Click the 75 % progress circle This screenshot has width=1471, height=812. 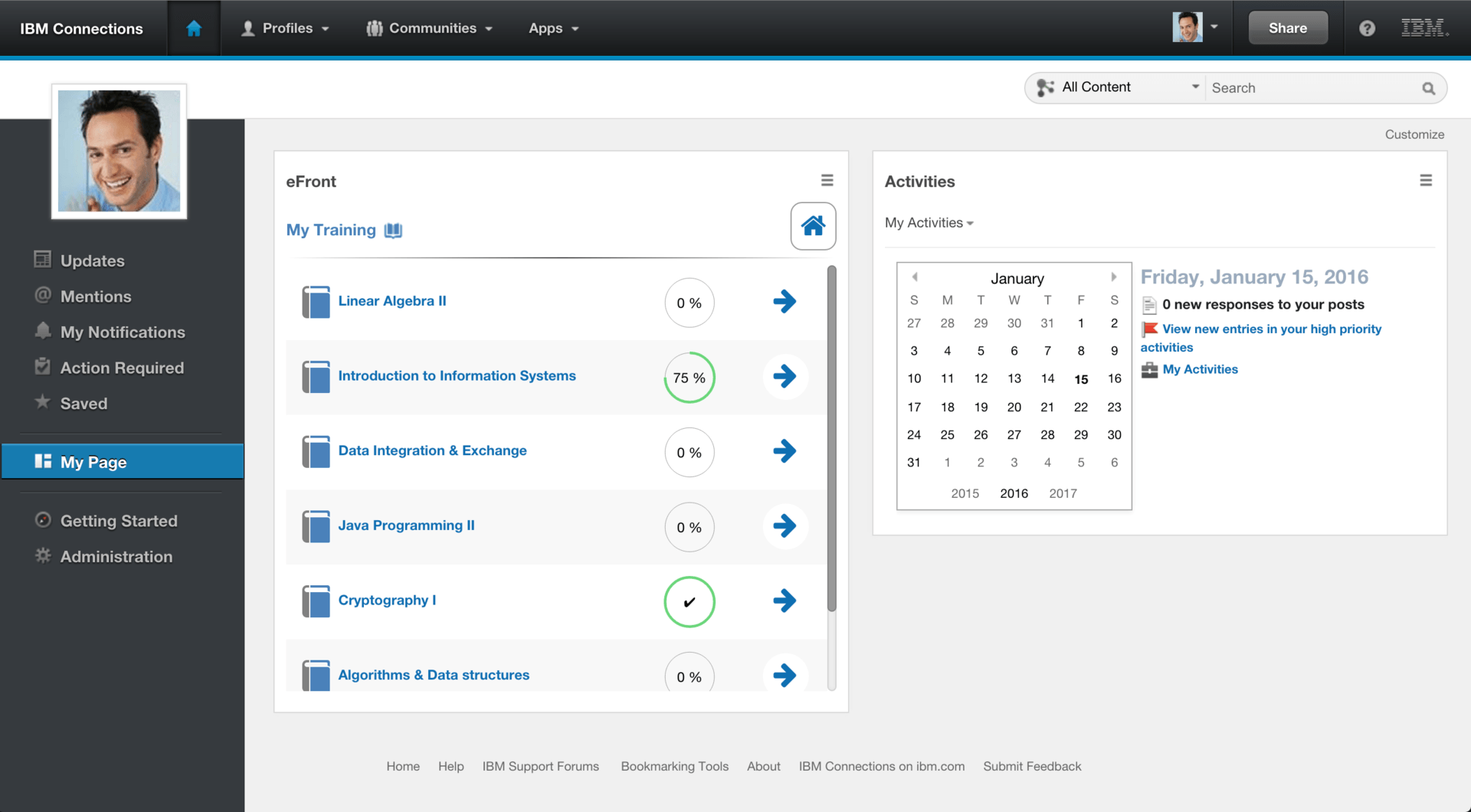tap(690, 378)
